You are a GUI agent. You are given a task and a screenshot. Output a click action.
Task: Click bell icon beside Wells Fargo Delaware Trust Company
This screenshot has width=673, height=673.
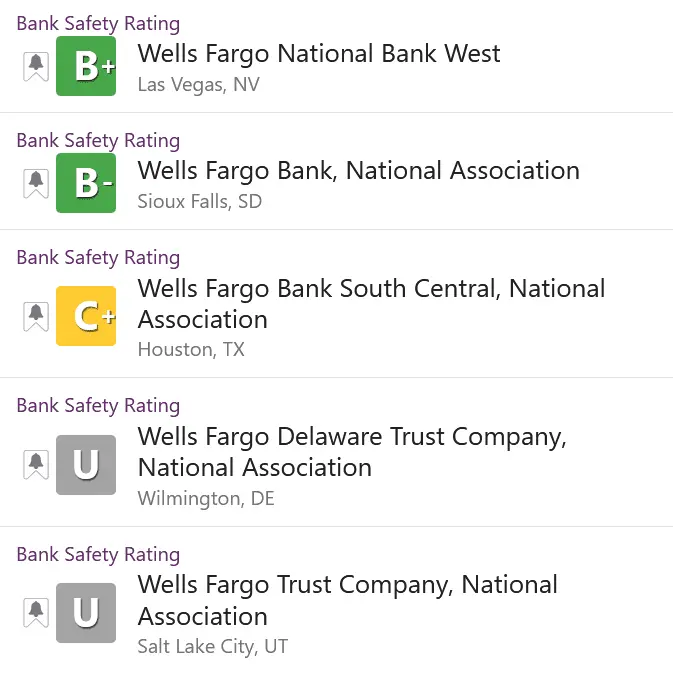(36, 465)
